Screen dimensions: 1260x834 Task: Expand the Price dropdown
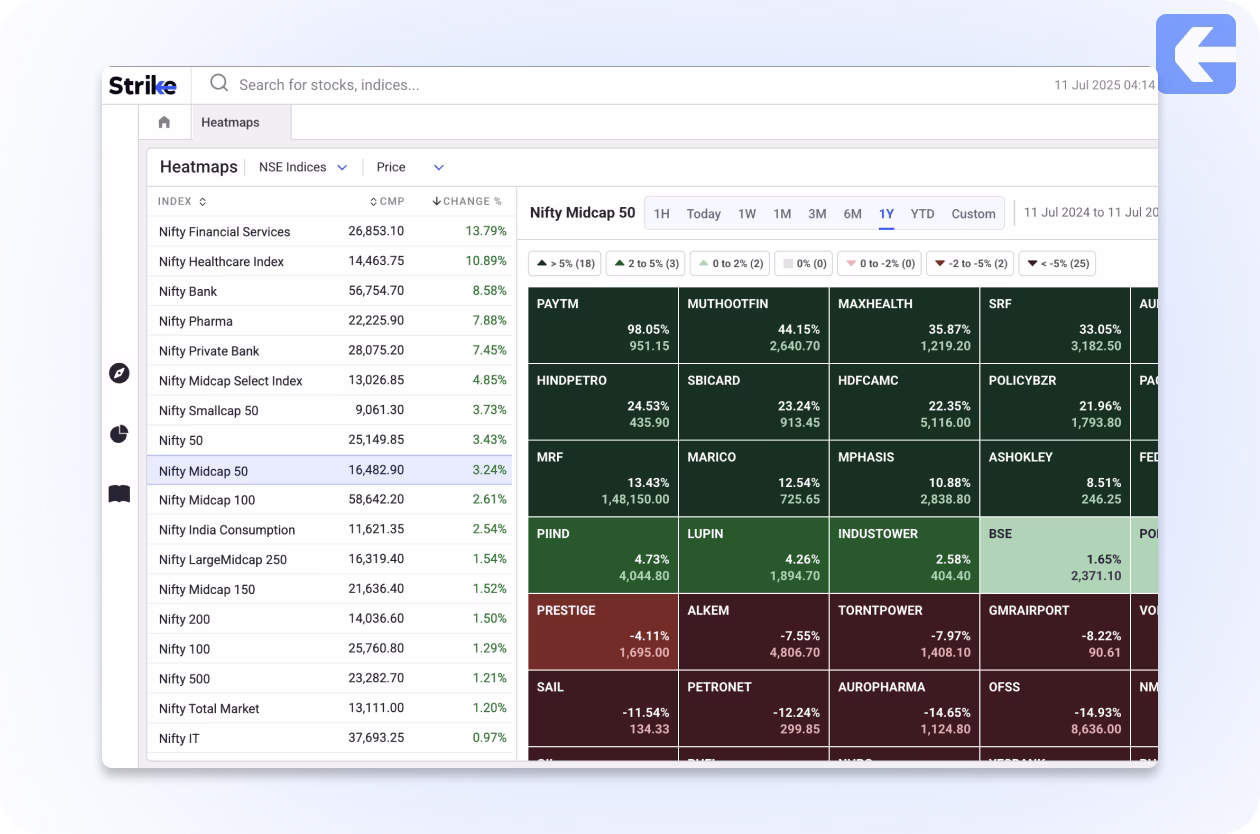click(410, 167)
